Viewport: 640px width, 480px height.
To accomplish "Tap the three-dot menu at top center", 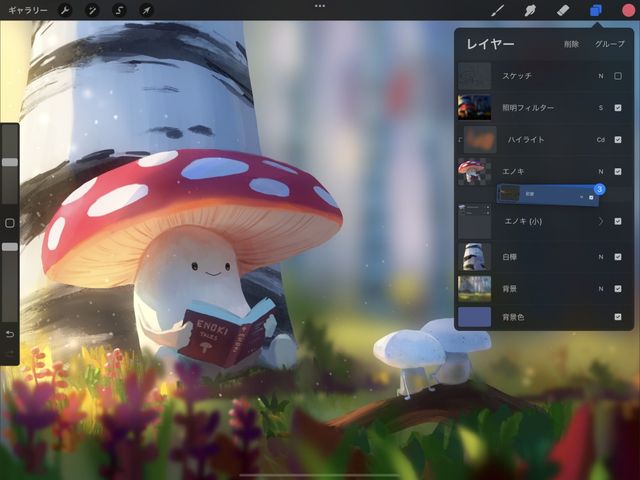I will point(320,6).
